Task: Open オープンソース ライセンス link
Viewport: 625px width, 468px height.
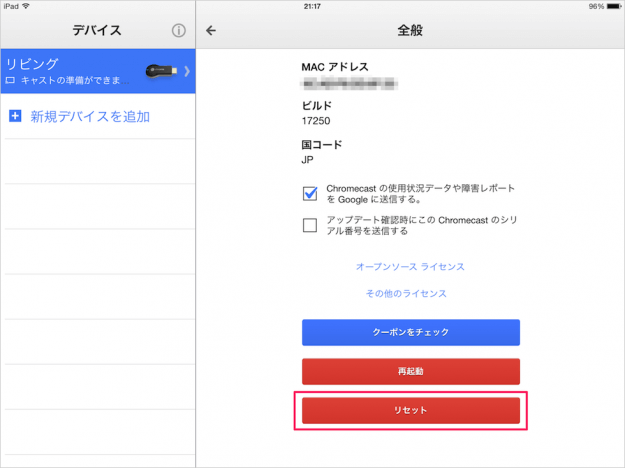Action: pyautogui.click(x=410, y=267)
